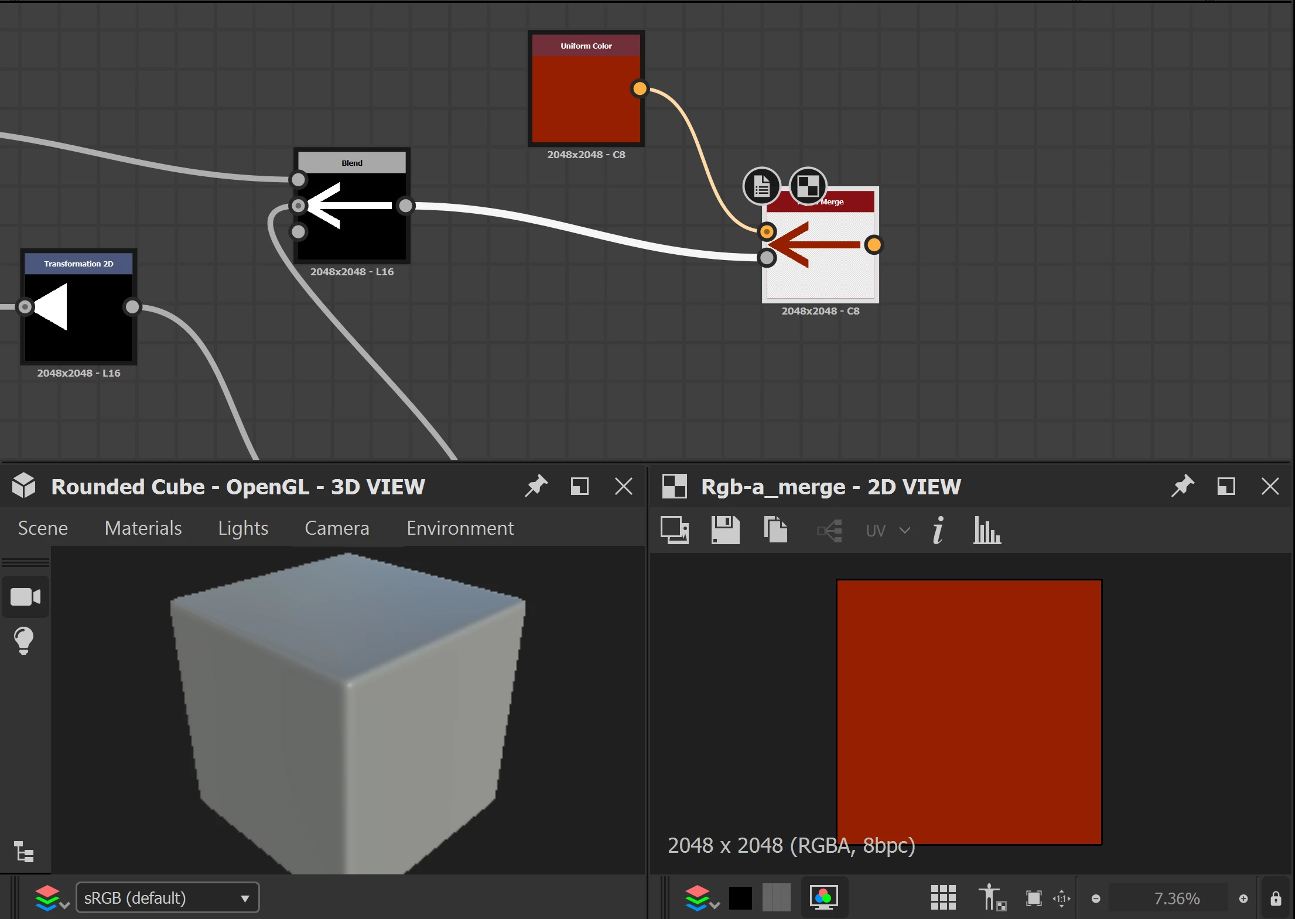Click the copy to clipboard icon
1316x919 pixels.
[x=775, y=530]
